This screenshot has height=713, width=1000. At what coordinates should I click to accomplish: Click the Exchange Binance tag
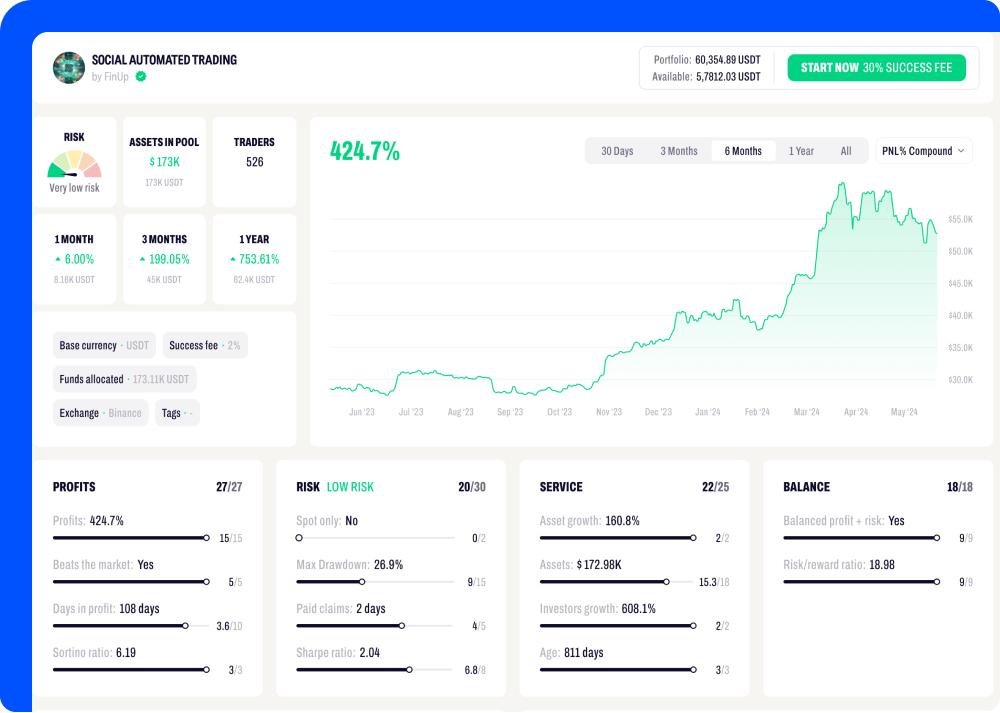(x=100, y=413)
